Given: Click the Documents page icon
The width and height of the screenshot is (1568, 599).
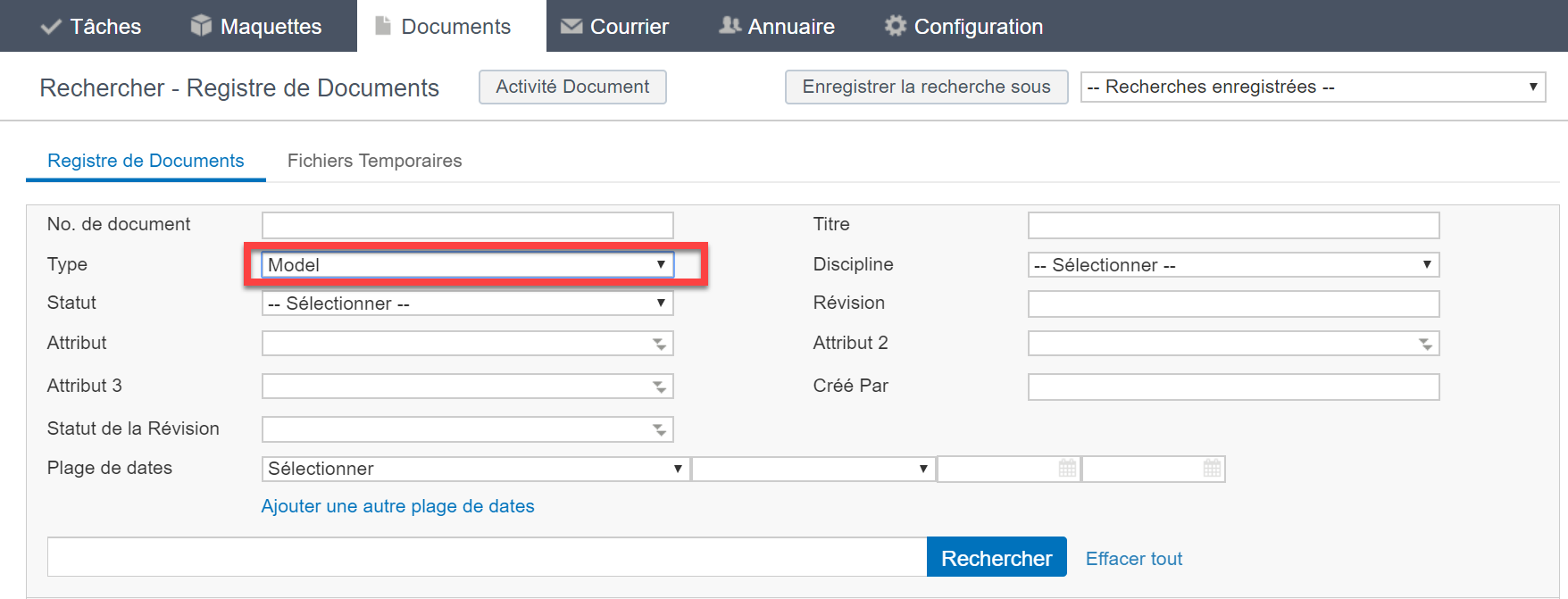Looking at the screenshot, I should [383, 26].
